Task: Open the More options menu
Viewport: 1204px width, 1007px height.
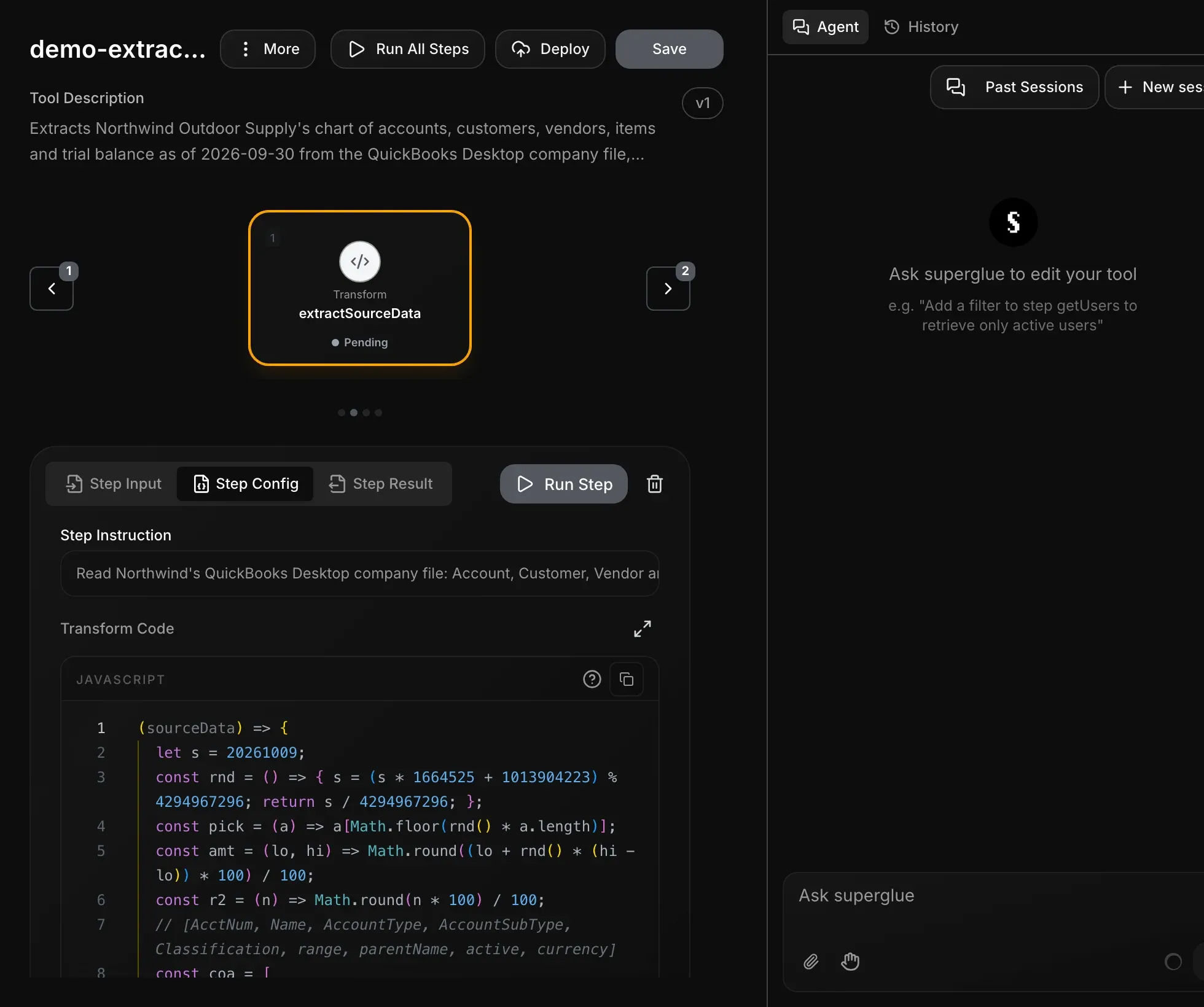Action: coord(268,49)
